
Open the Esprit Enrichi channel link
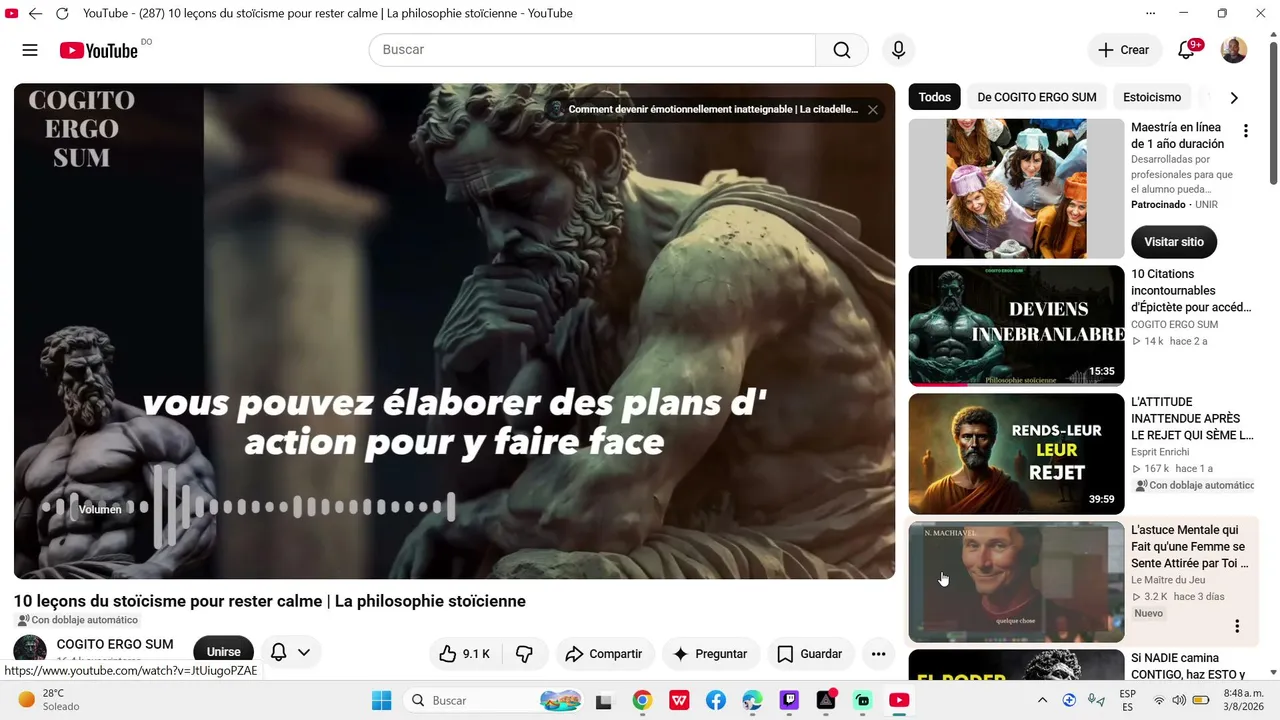click(1161, 452)
